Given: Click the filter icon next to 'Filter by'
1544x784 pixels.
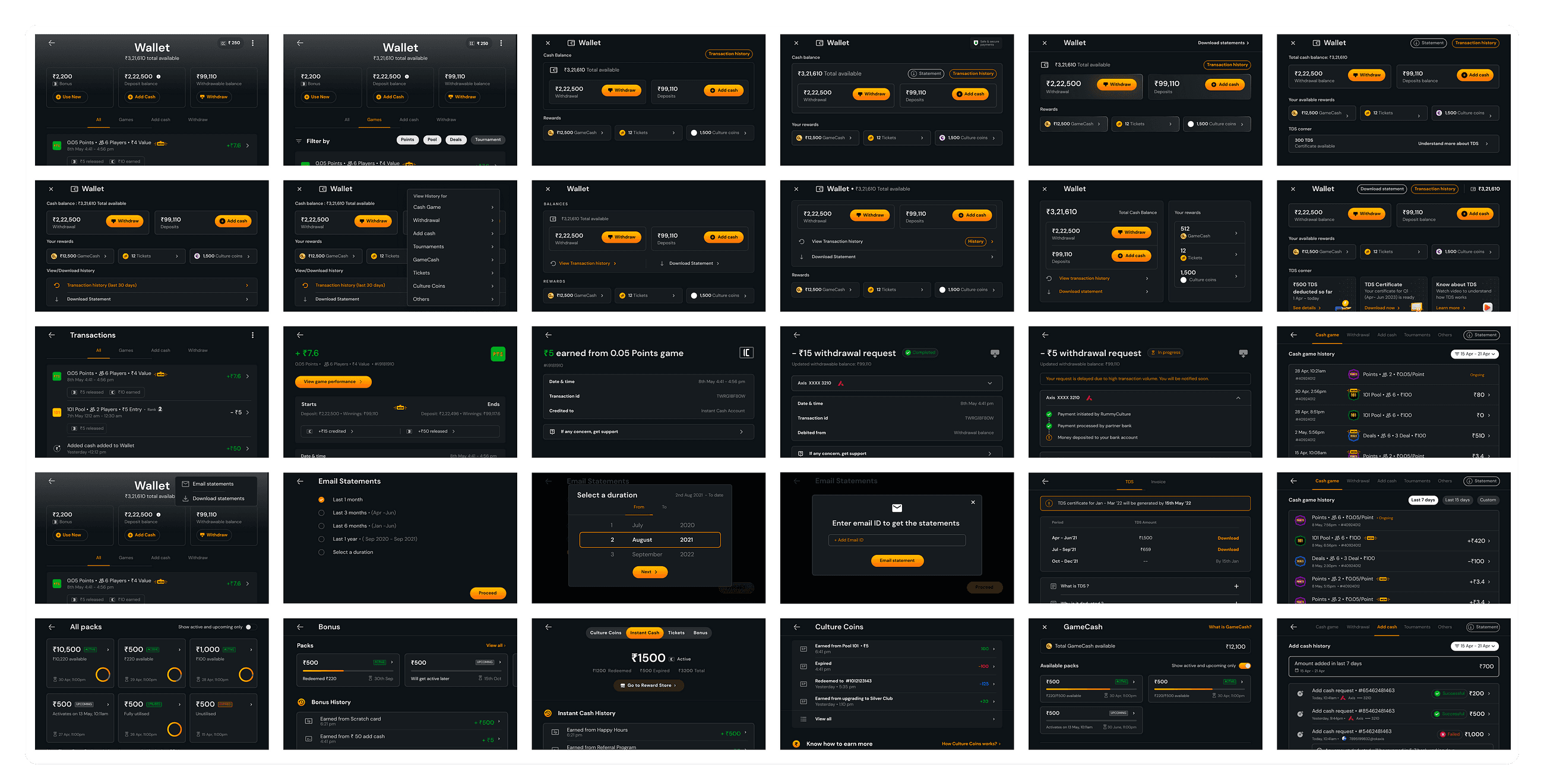Looking at the screenshot, I should point(299,141).
